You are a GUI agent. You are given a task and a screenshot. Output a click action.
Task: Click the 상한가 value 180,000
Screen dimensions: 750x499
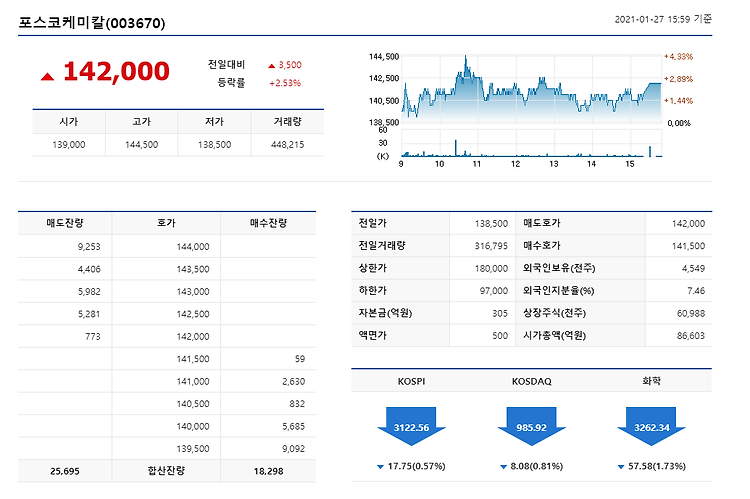point(491,268)
